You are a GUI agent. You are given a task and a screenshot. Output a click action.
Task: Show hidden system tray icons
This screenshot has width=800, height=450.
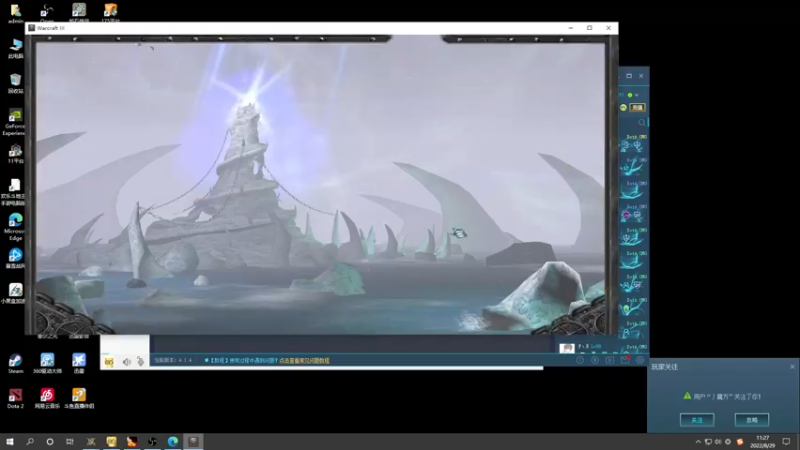coord(698,442)
